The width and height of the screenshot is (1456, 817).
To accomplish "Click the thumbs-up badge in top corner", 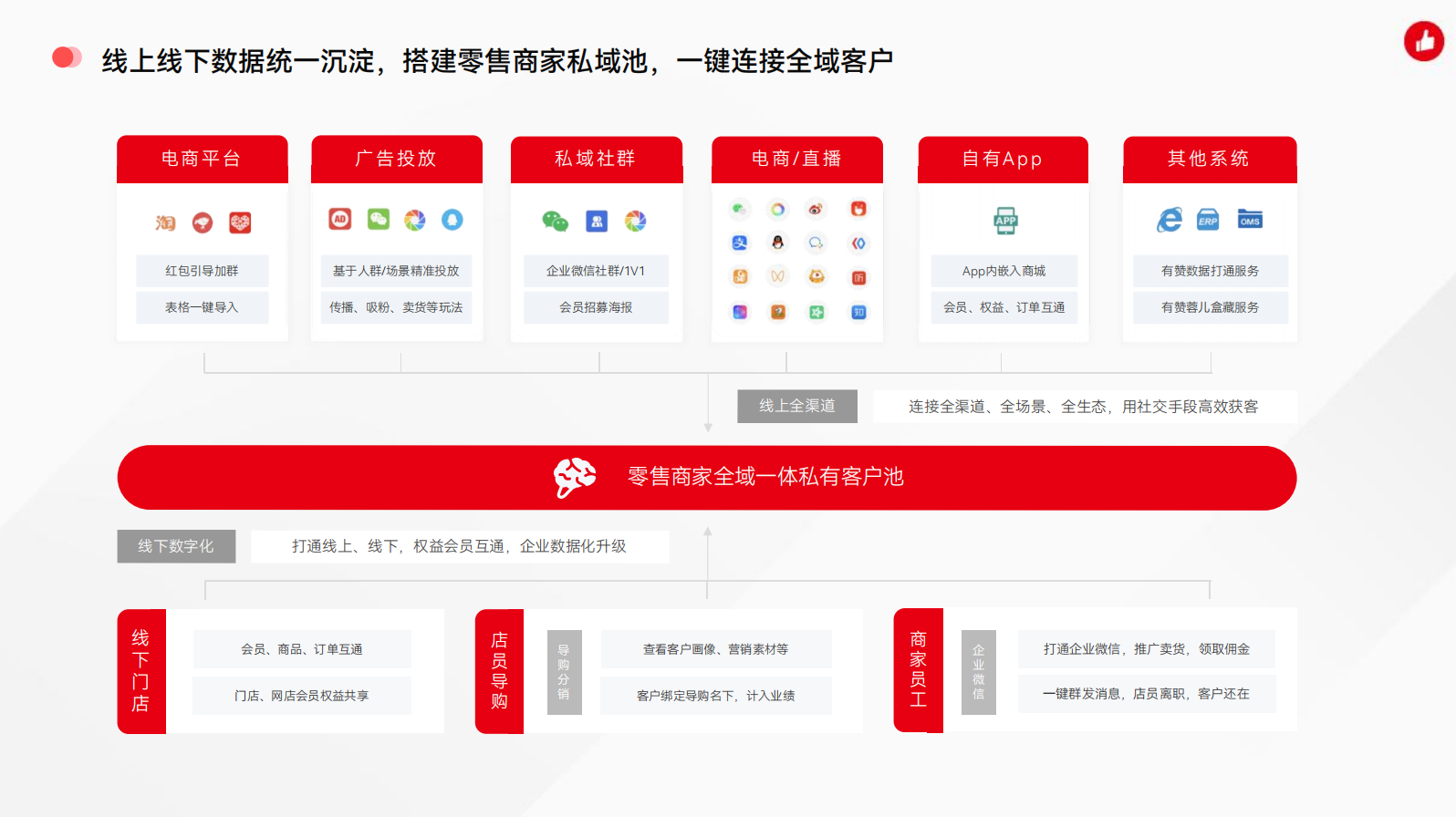I will point(1424,41).
